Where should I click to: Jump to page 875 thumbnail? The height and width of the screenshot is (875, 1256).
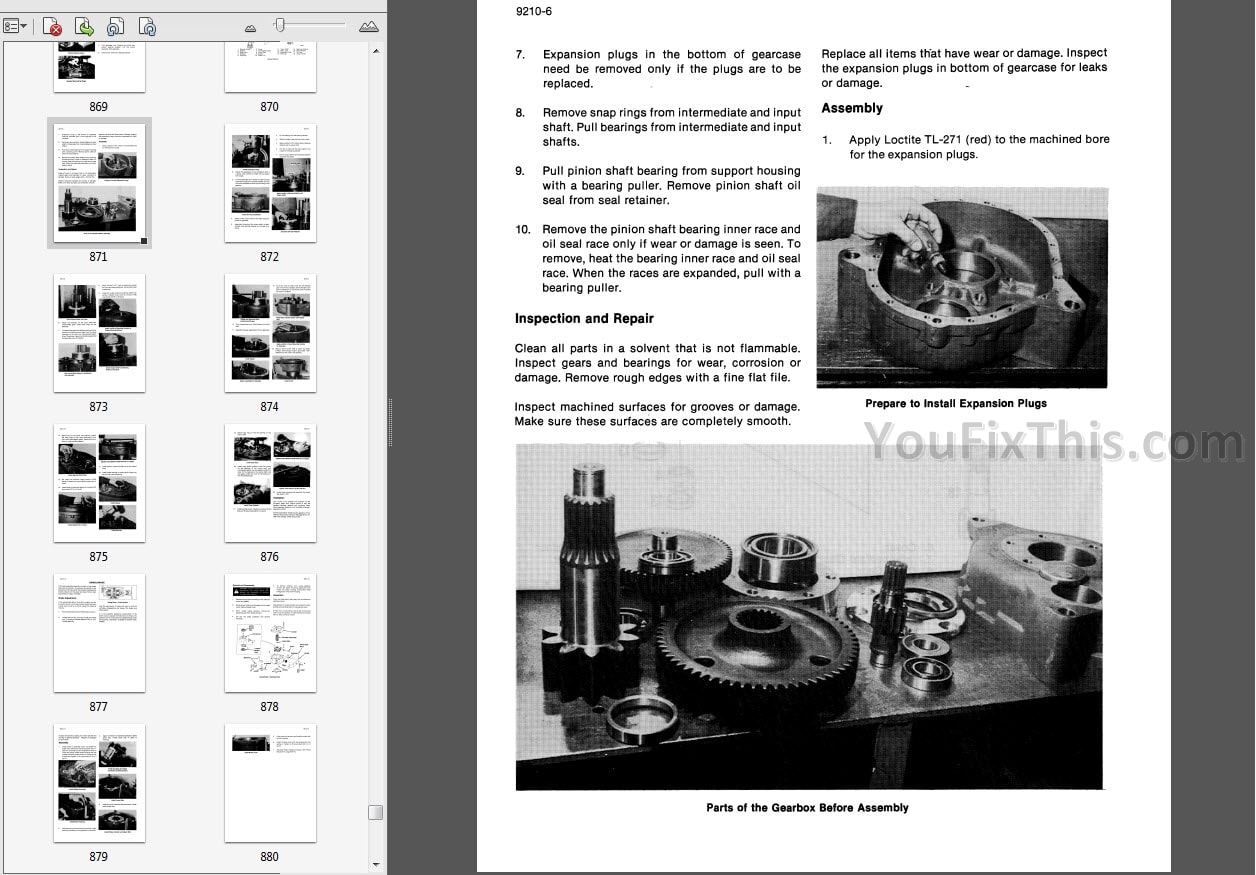coord(98,482)
